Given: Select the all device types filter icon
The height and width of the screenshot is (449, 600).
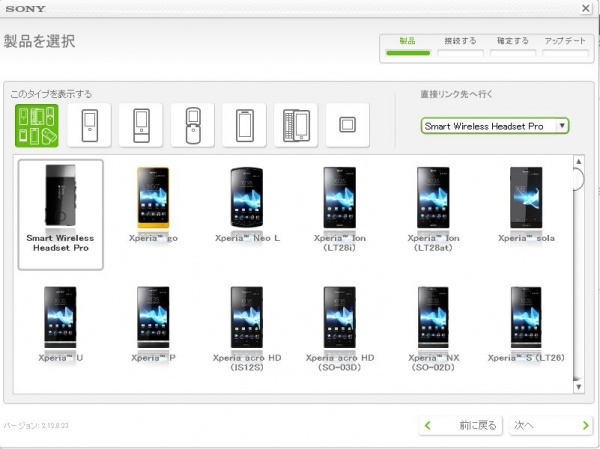Looking at the screenshot, I should (36, 125).
